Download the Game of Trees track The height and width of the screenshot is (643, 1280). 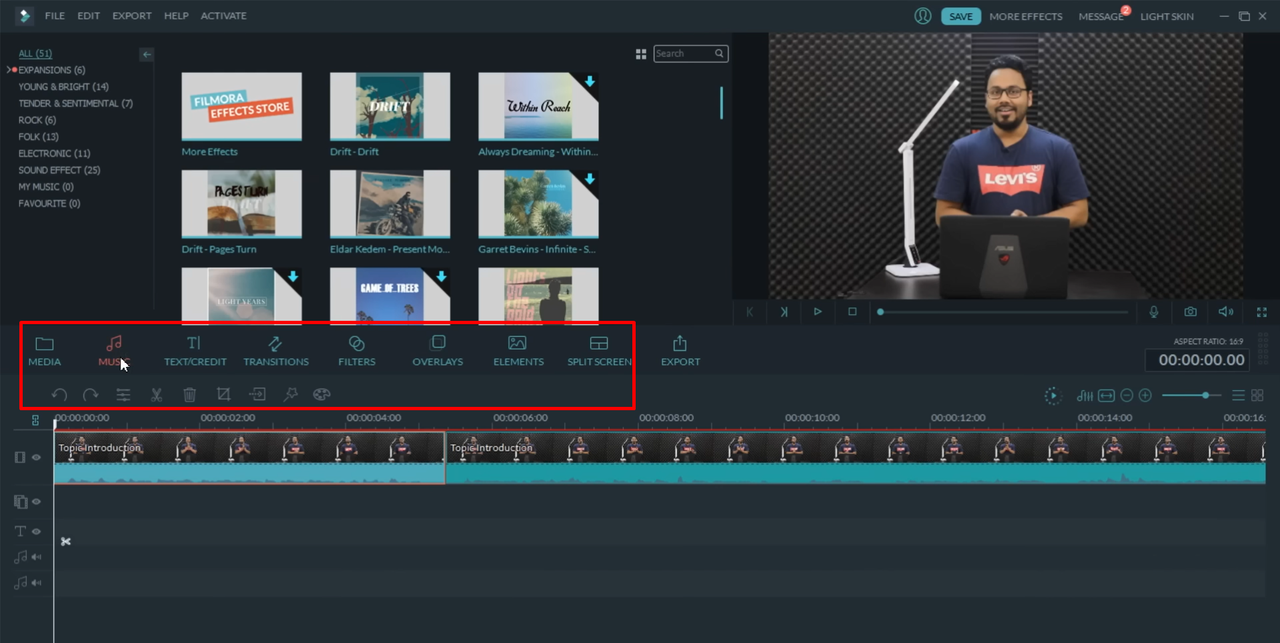click(441, 277)
